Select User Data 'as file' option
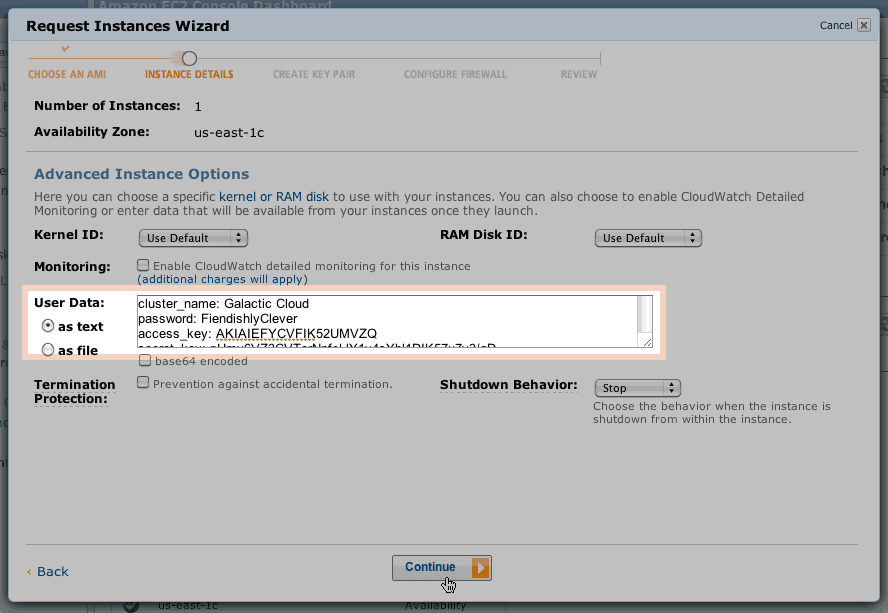 click(48, 350)
